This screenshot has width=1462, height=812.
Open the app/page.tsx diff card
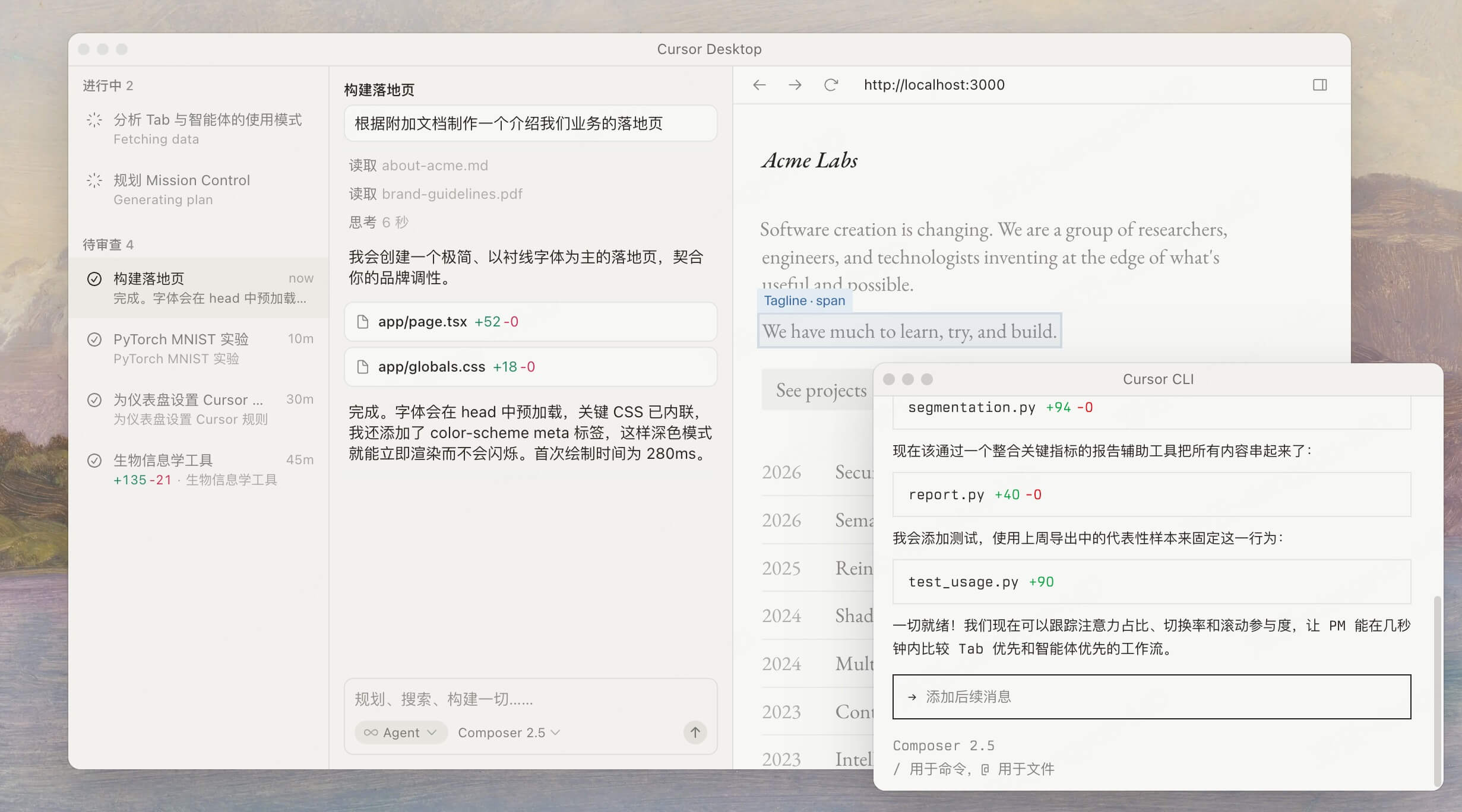(x=530, y=322)
